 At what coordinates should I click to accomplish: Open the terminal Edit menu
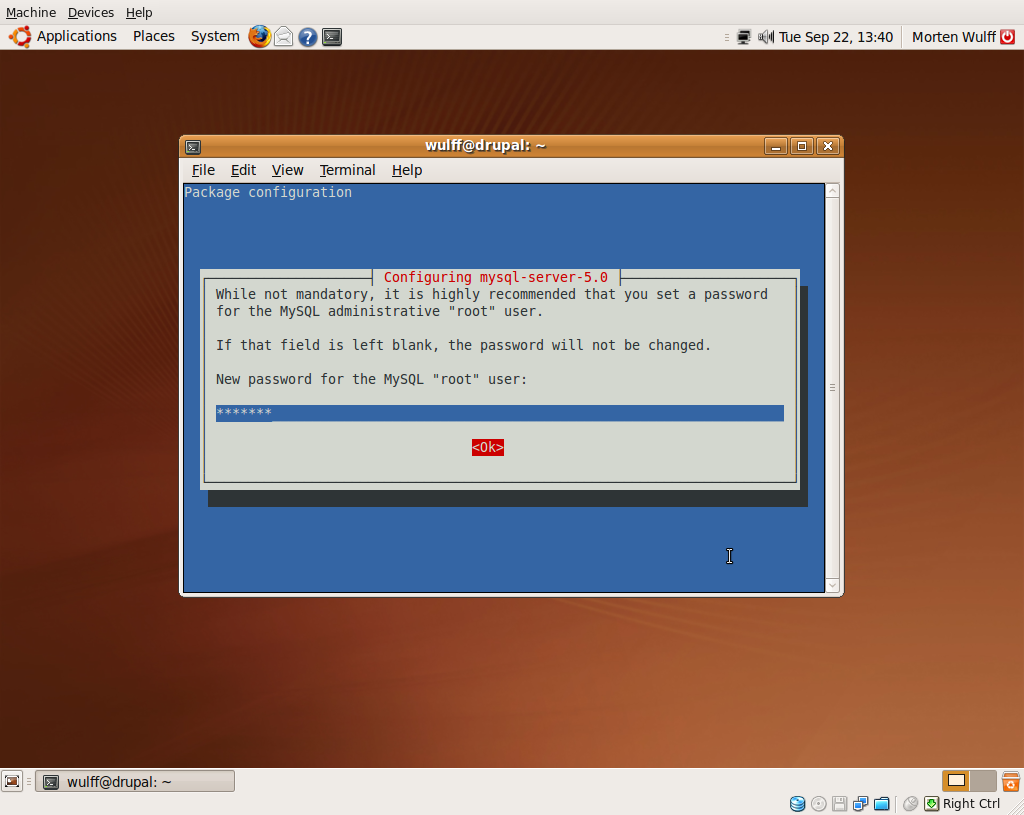point(243,170)
